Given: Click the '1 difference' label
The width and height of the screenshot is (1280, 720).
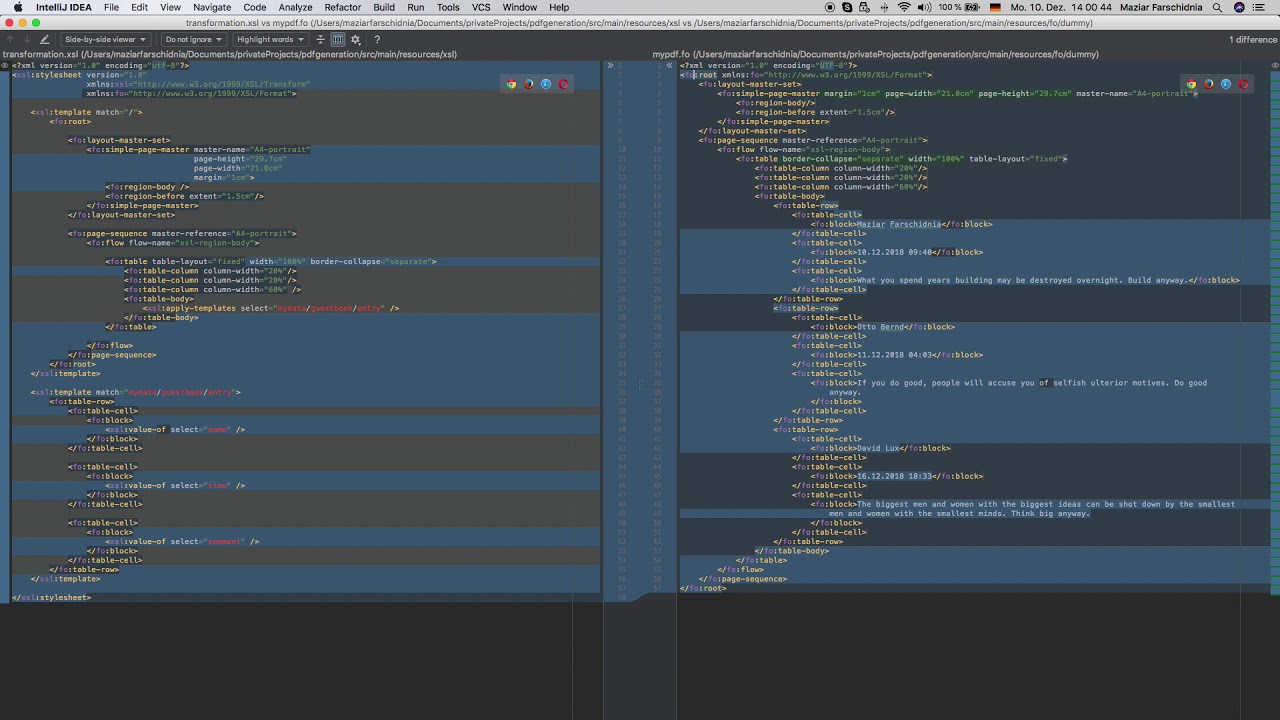Looking at the screenshot, I should (1253, 40).
